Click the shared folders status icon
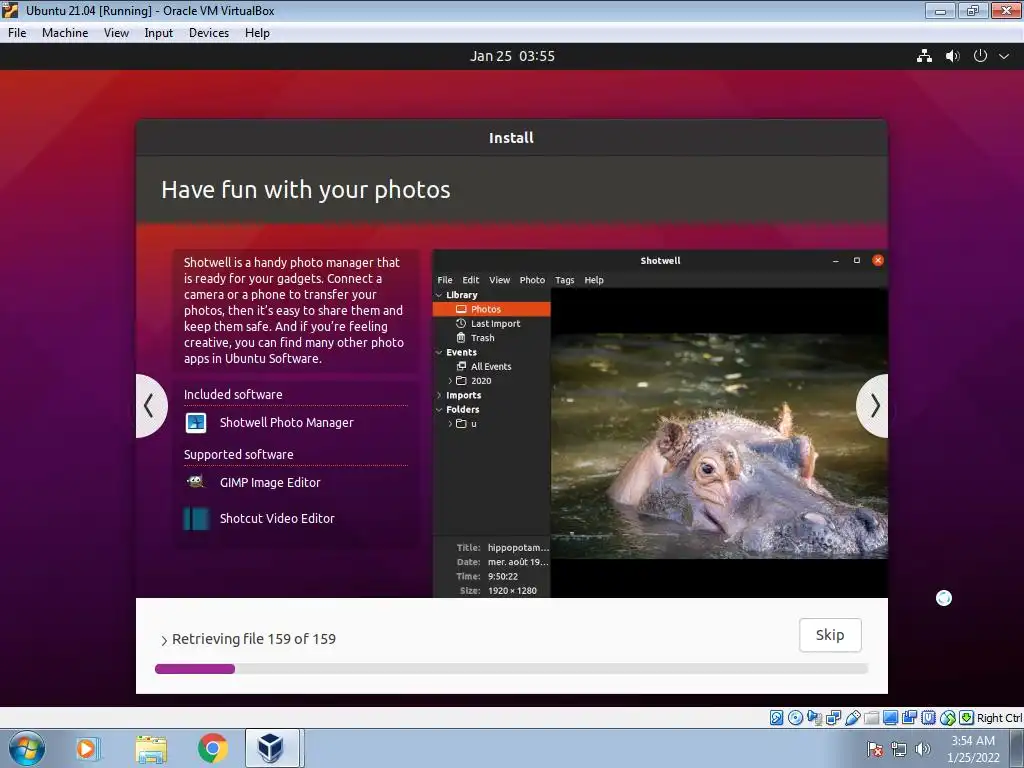 tap(871, 718)
